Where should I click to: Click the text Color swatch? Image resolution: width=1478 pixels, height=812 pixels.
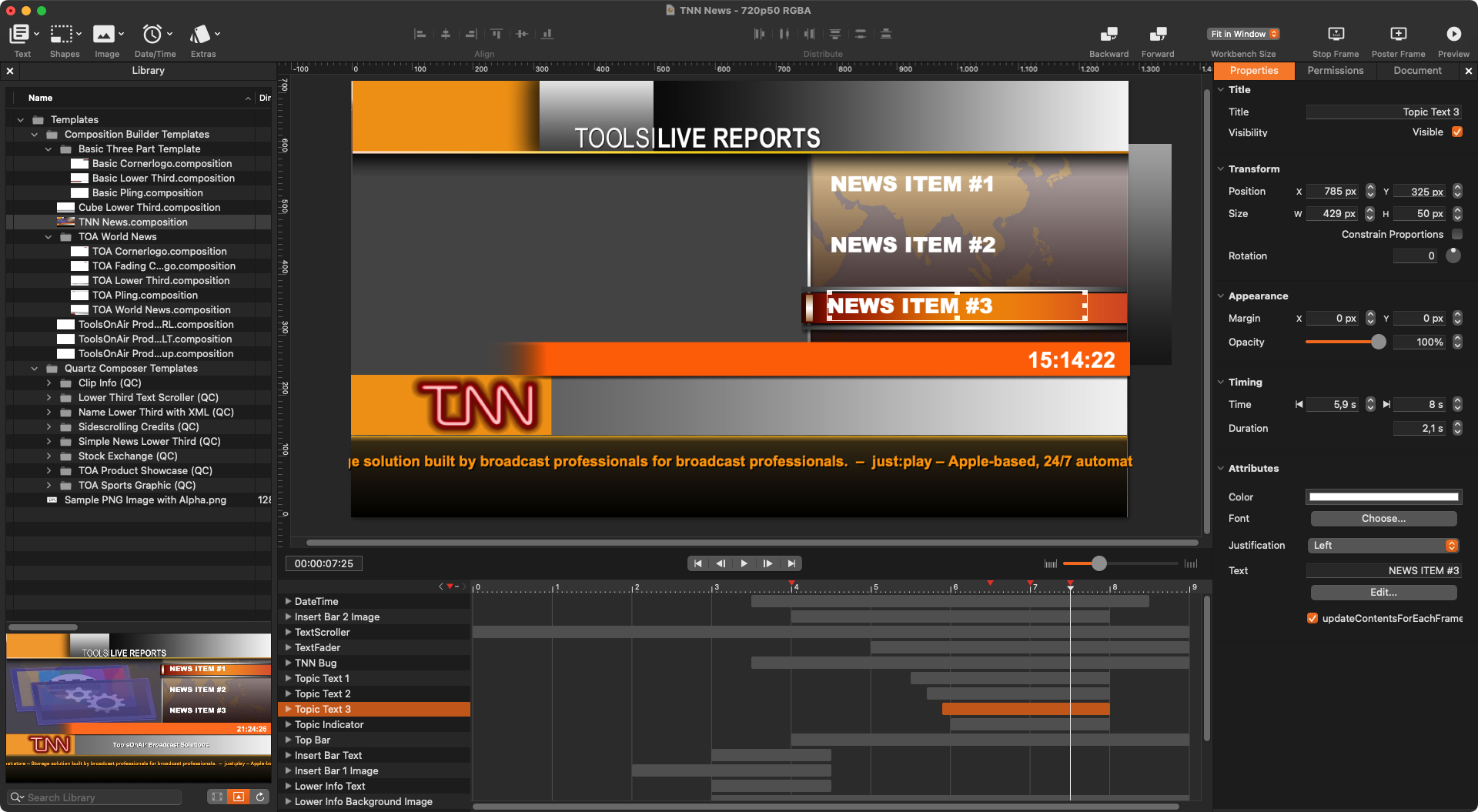[1383, 497]
